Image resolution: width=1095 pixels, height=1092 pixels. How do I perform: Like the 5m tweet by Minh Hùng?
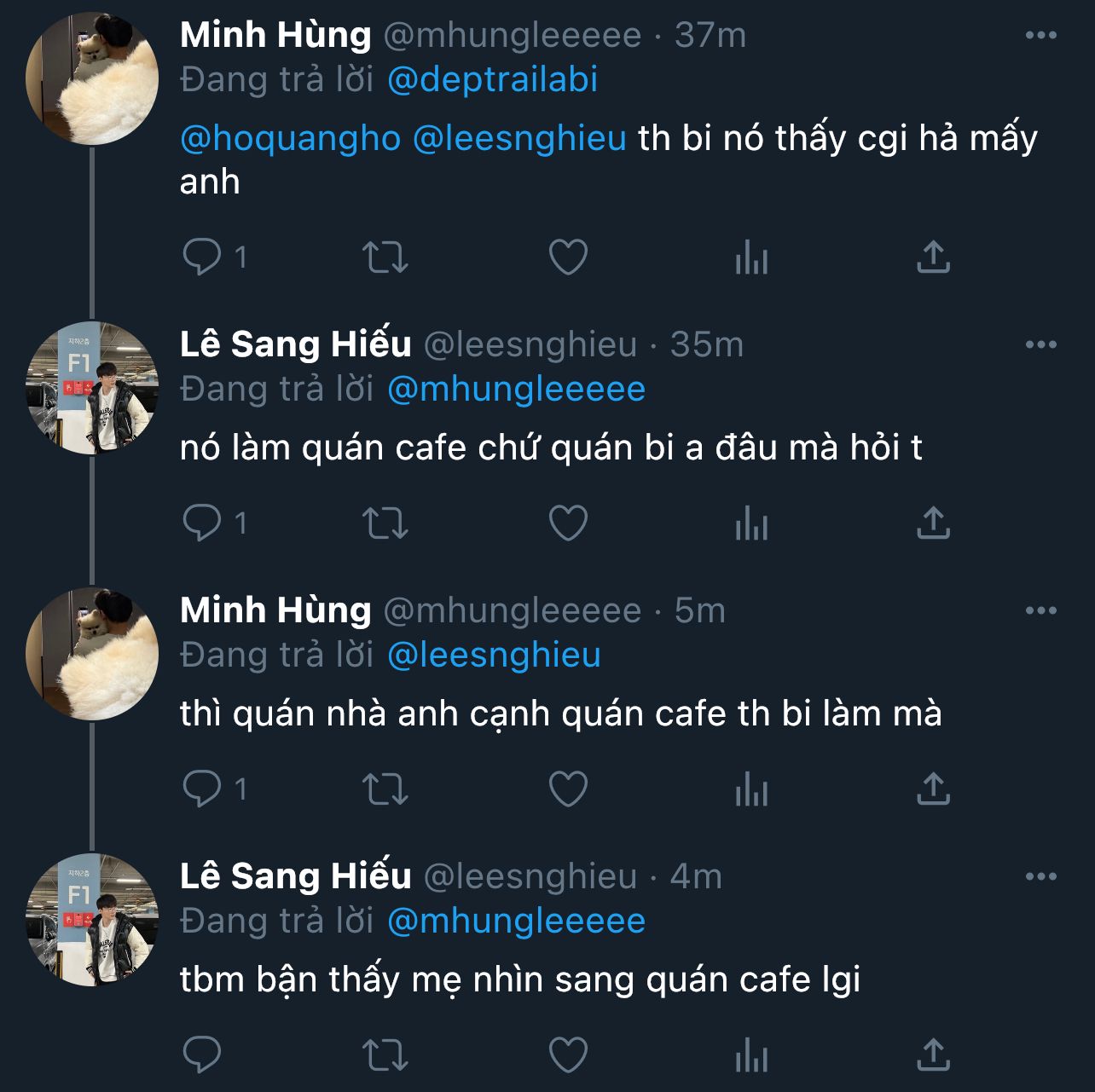(568, 789)
